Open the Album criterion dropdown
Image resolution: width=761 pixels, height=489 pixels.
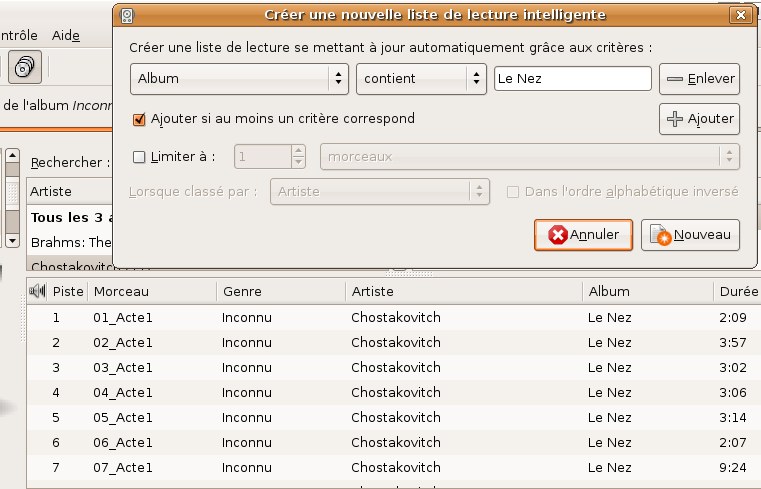(x=239, y=79)
